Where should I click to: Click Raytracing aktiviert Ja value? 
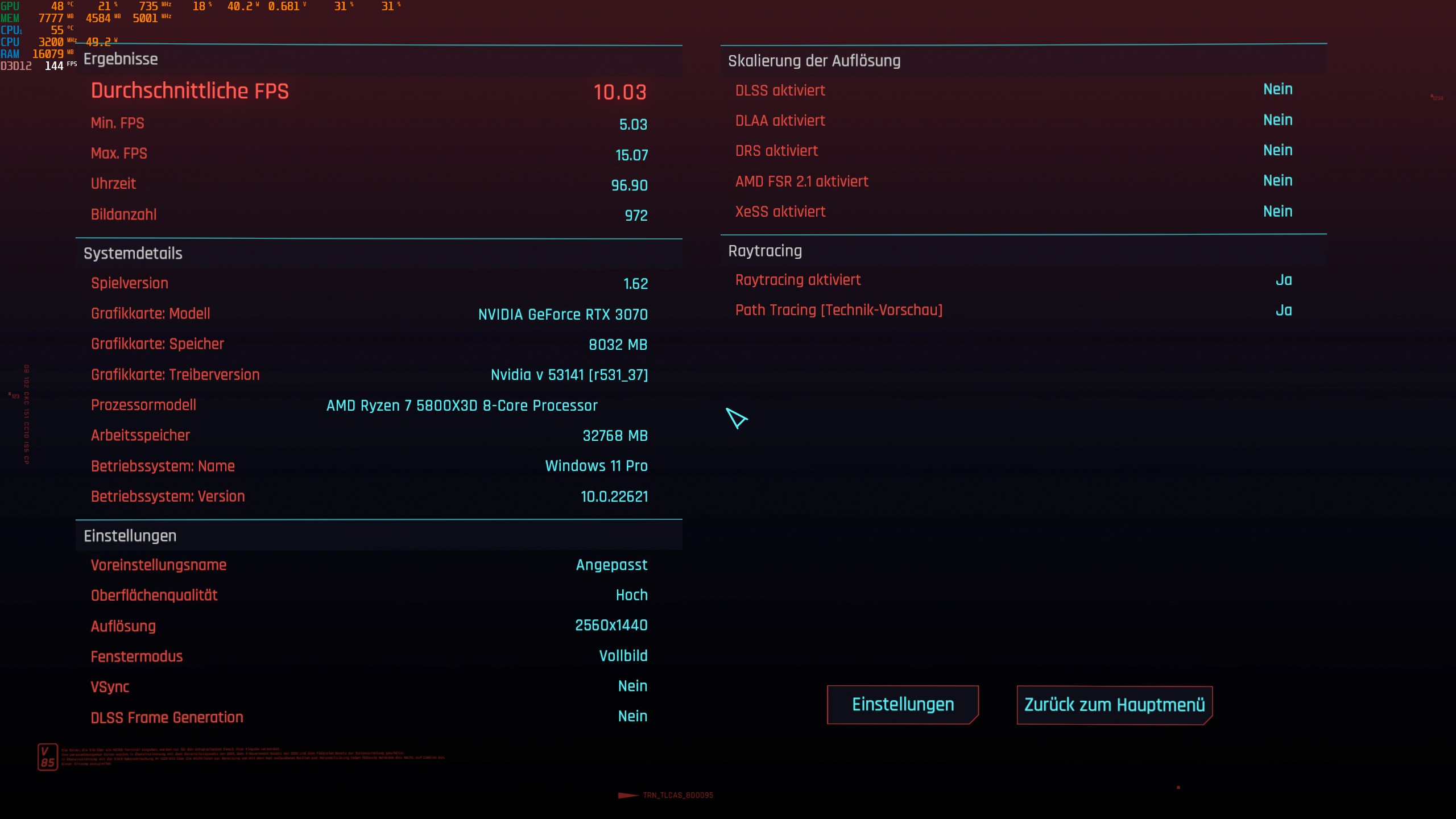(x=1283, y=280)
